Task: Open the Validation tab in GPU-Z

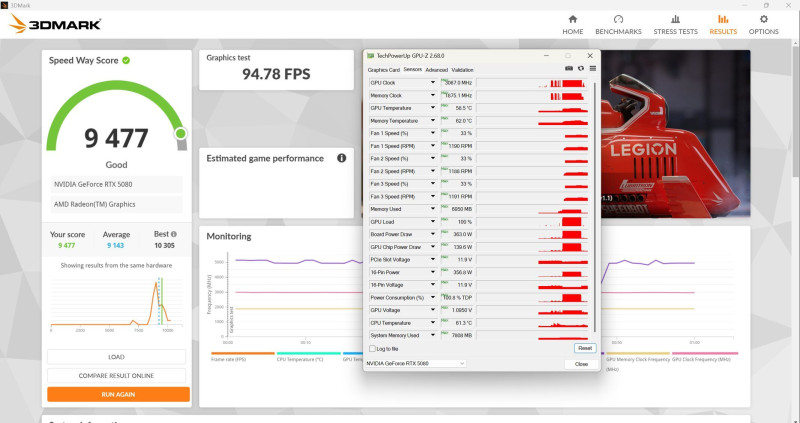Action: pyautogui.click(x=462, y=69)
